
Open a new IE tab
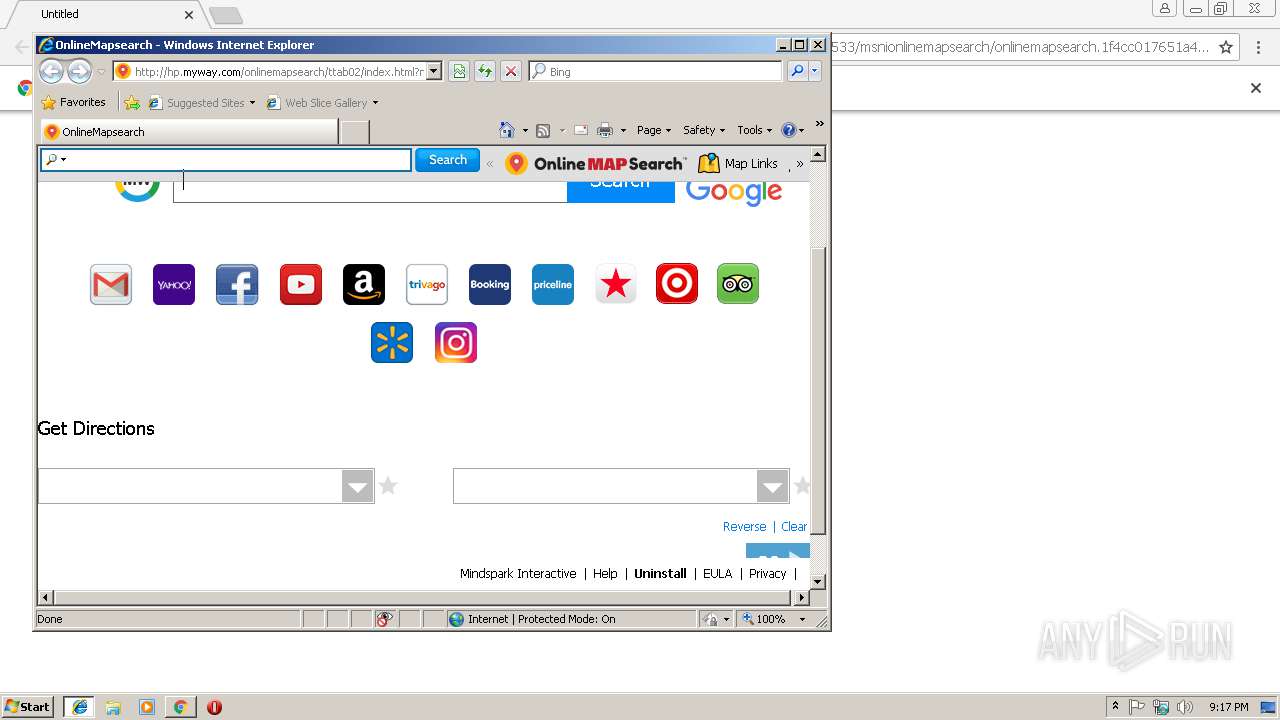(354, 132)
